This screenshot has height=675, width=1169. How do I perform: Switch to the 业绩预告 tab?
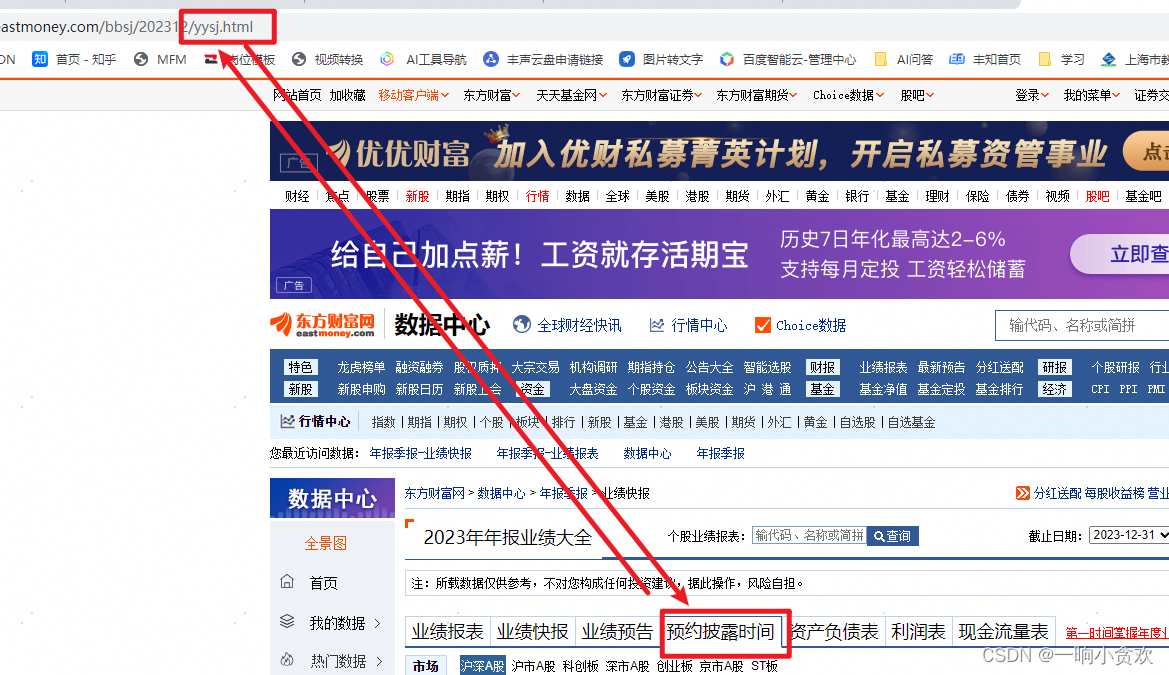point(617,632)
